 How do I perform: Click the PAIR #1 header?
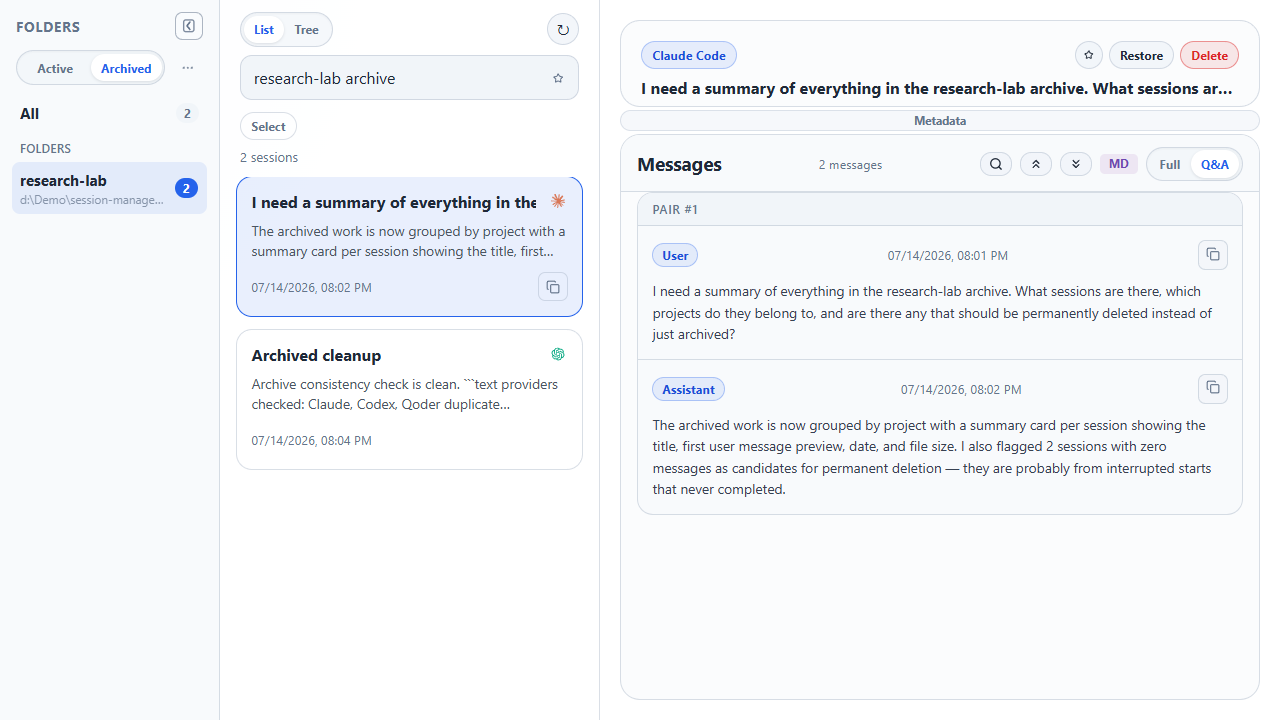click(x=940, y=210)
